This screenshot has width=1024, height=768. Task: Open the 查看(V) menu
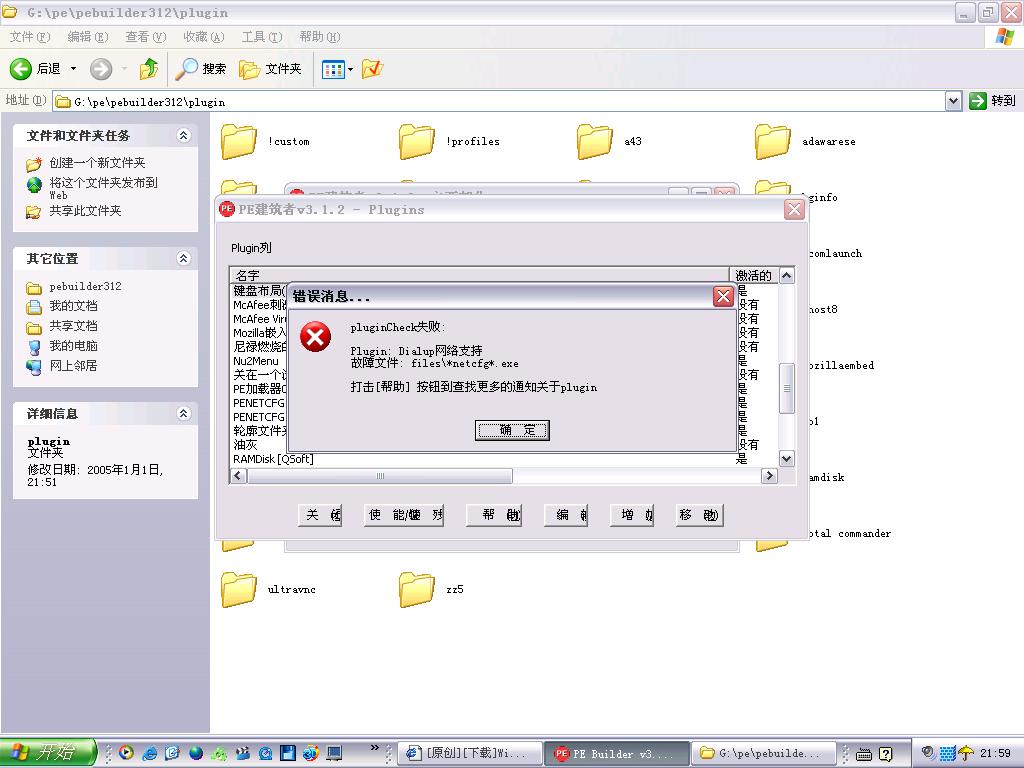pyautogui.click(x=146, y=37)
